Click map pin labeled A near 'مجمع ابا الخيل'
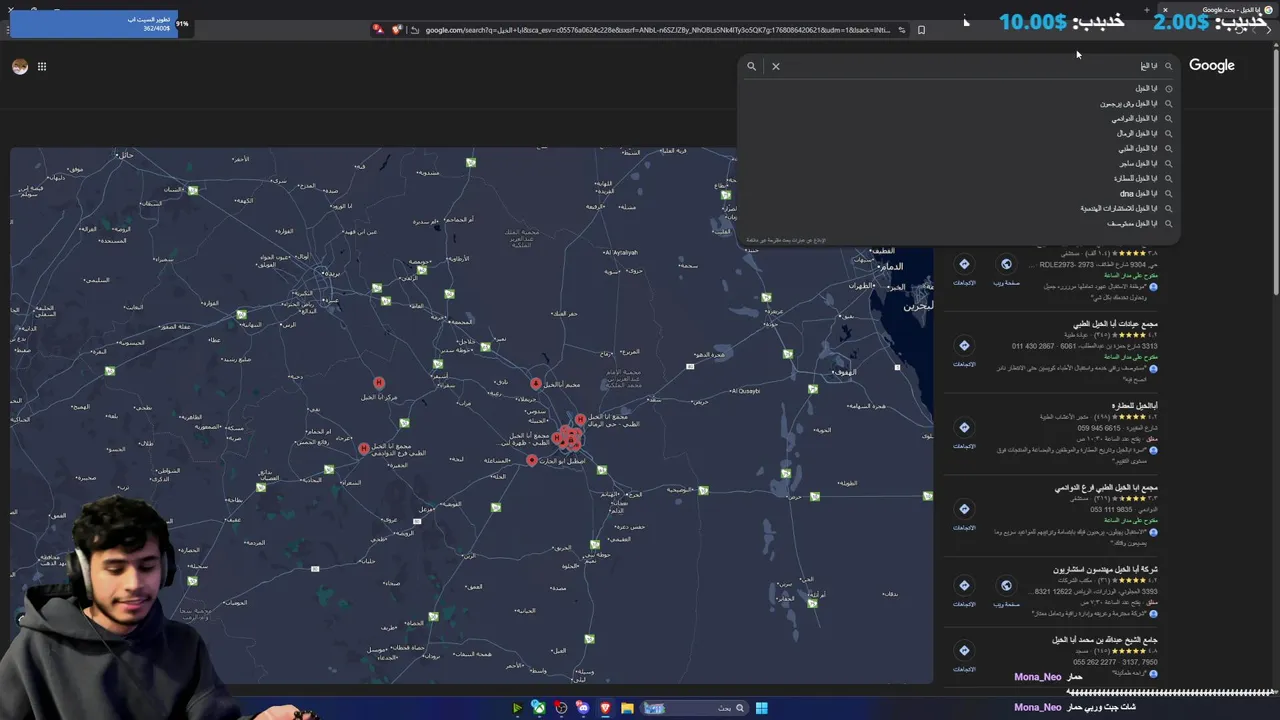Image resolution: width=1280 pixels, height=720 pixels. tap(536, 383)
